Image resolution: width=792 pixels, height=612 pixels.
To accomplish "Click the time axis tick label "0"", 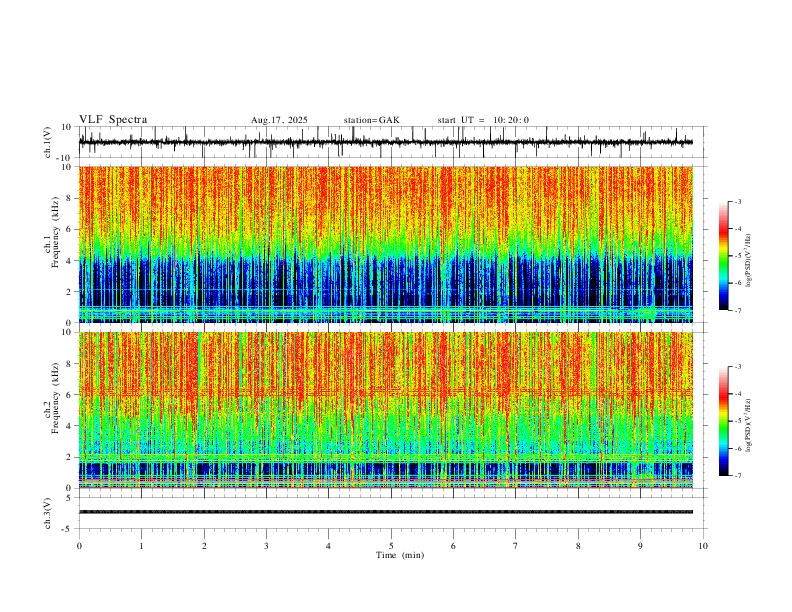I will 79,546.
